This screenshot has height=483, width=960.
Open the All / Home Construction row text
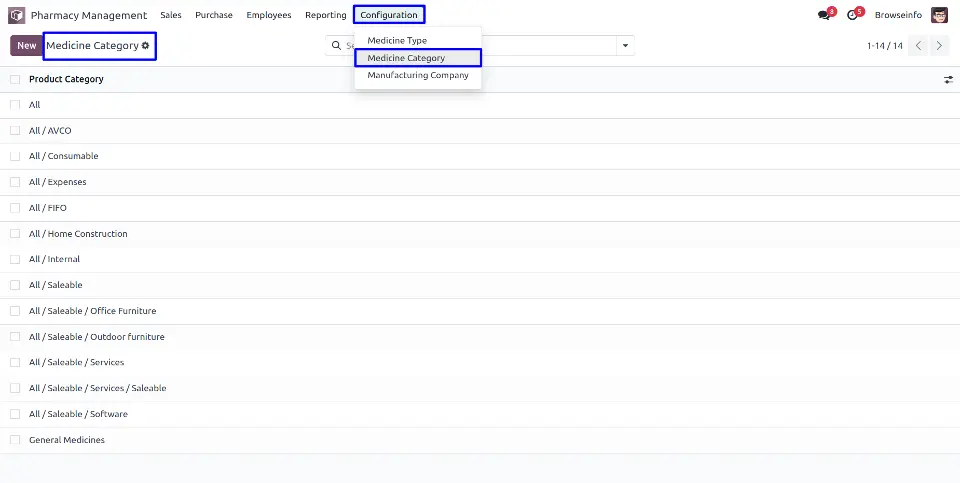click(78, 234)
